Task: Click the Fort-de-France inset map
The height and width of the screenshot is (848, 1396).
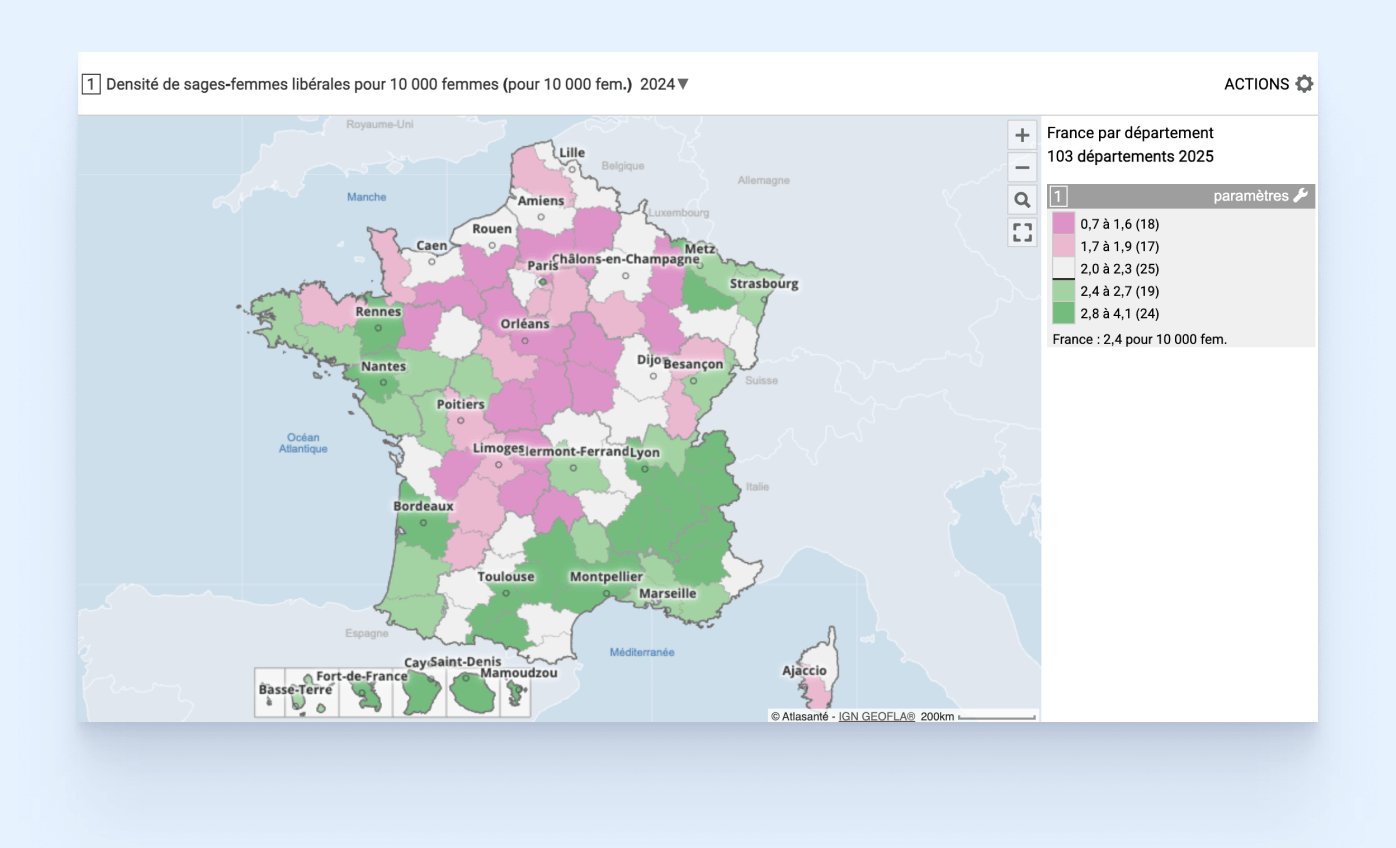Action: coord(364,692)
